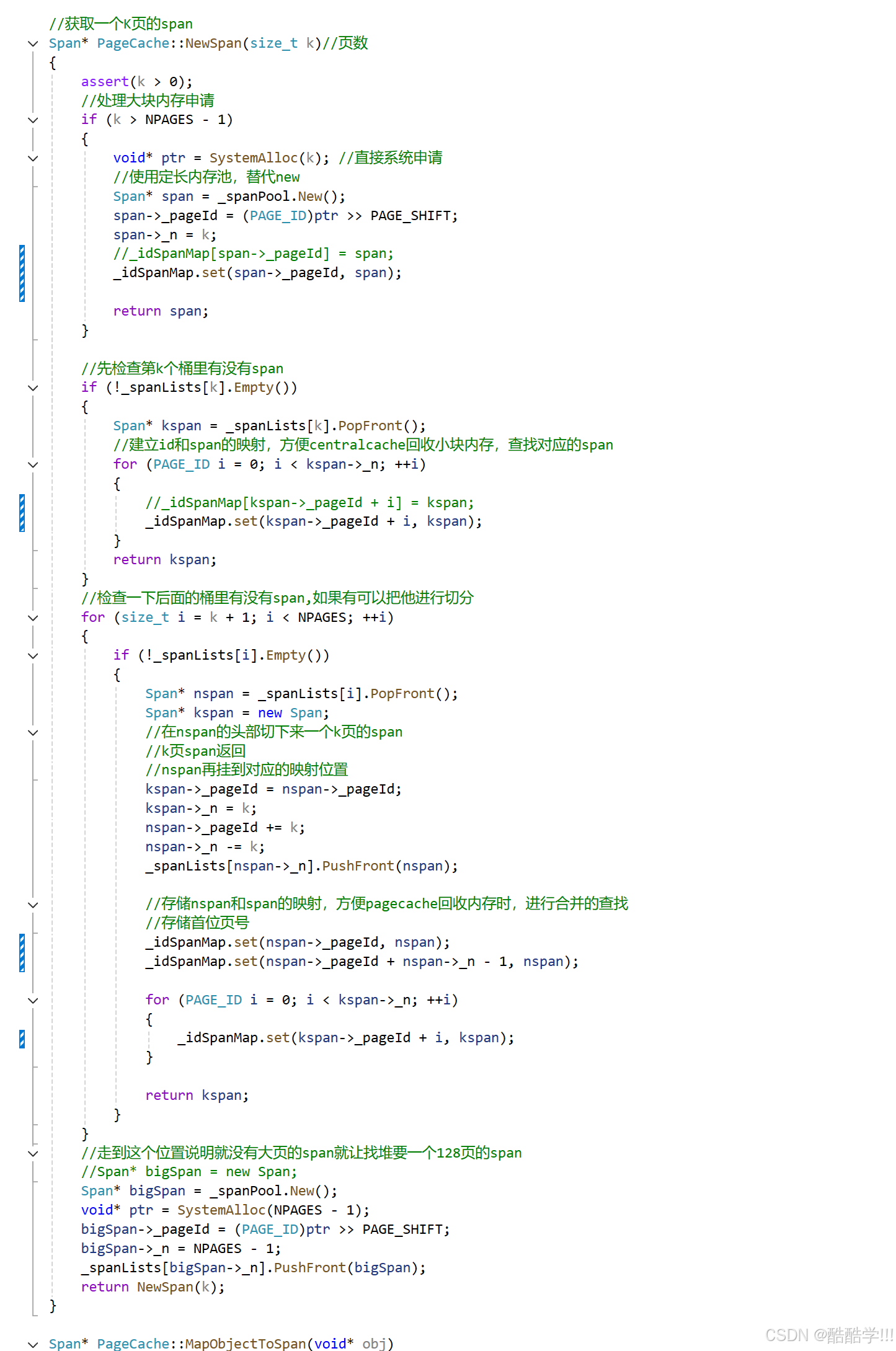The width and height of the screenshot is (896, 1351).
Task: Collapse the comment fold at '//走到这个位置说明' line
Action: pos(33,1153)
